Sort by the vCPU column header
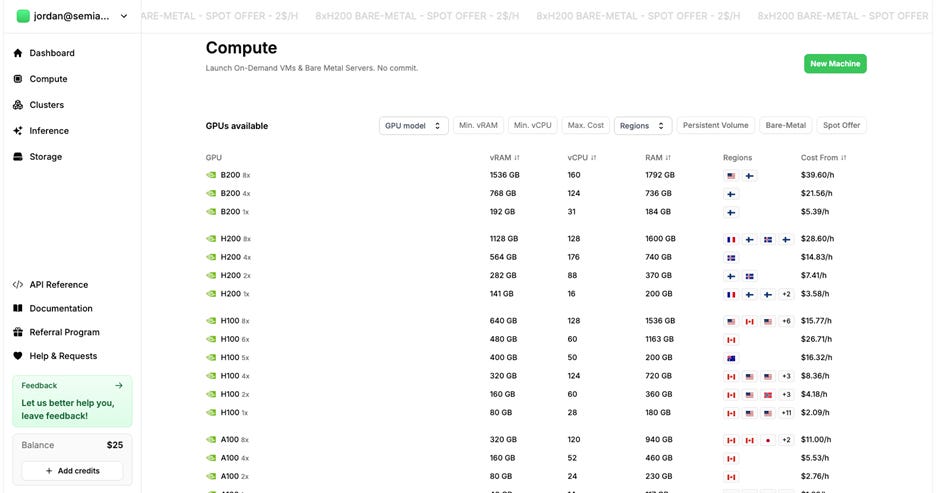Viewport: 936px width, 493px height. point(581,158)
